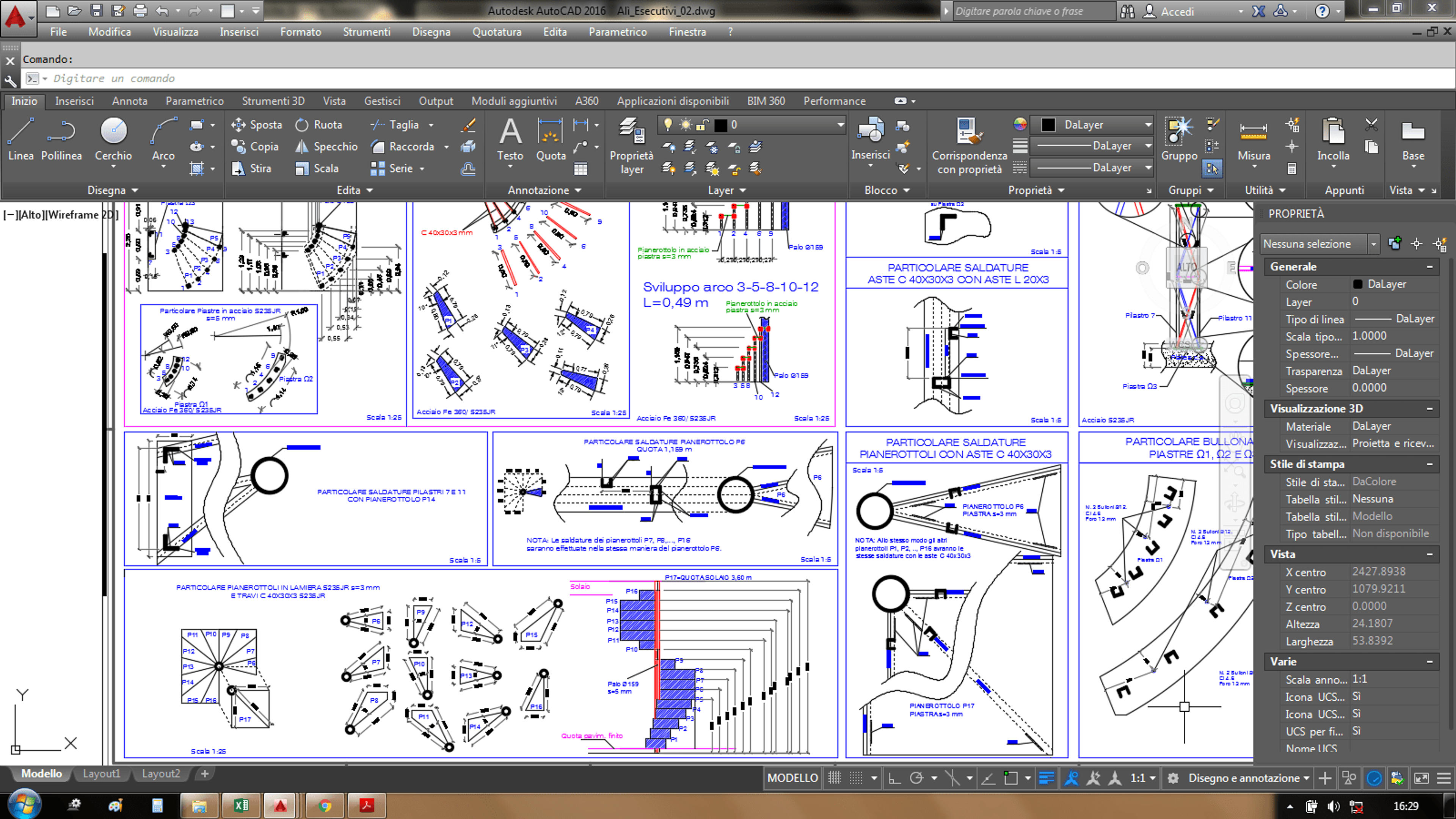The height and width of the screenshot is (819, 1456).
Task: Open the Quotatura menu
Action: pos(497,32)
